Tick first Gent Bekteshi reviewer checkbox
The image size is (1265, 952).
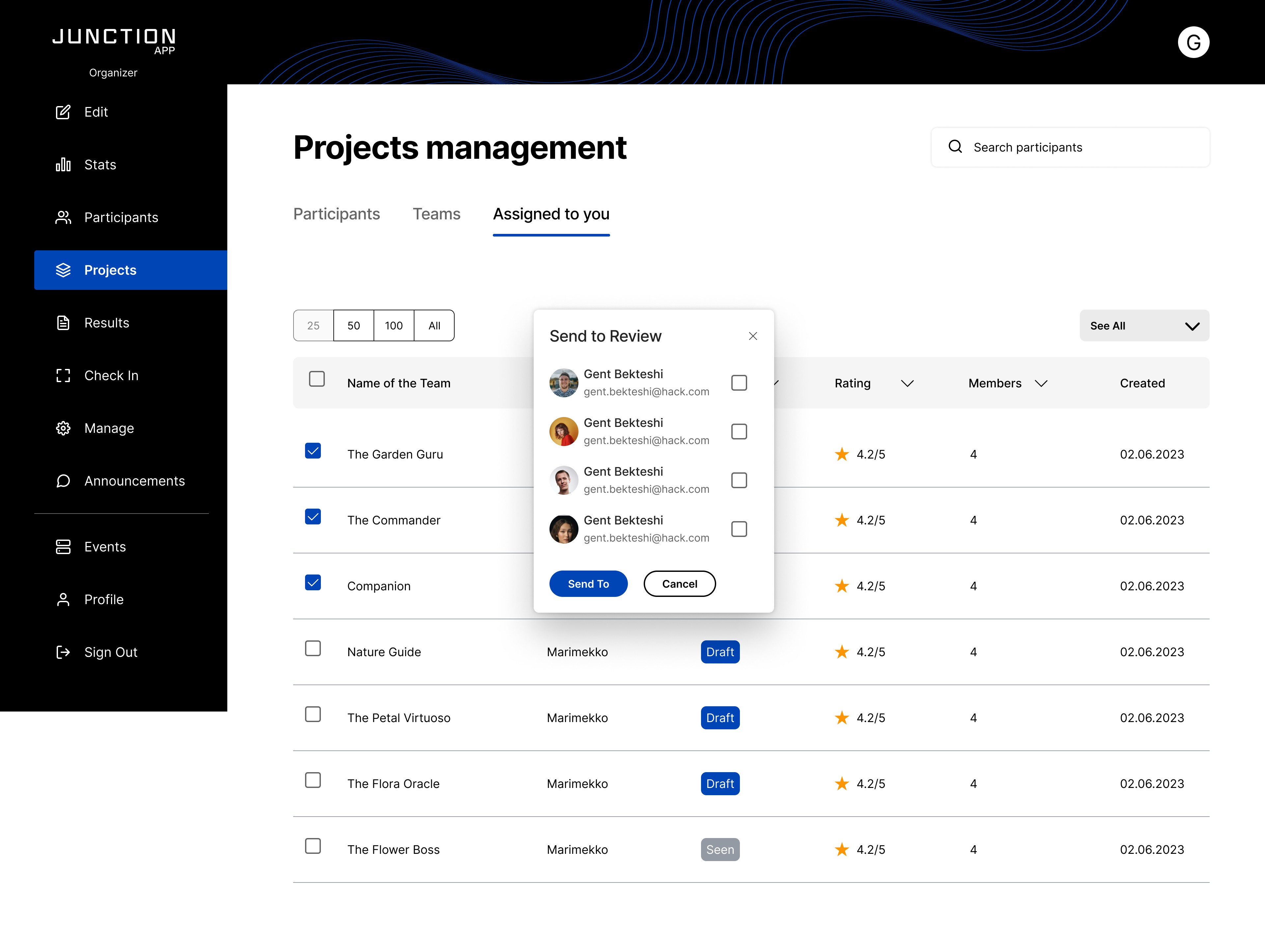739,382
